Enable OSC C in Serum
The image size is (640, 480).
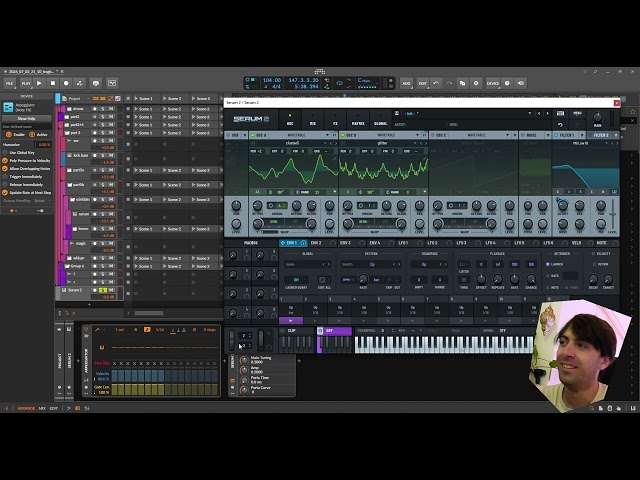(x=433, y=135)
